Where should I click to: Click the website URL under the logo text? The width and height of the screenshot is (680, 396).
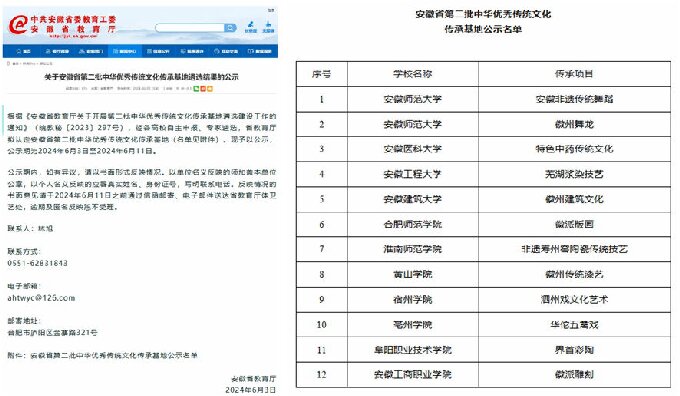tap(73, 36)
